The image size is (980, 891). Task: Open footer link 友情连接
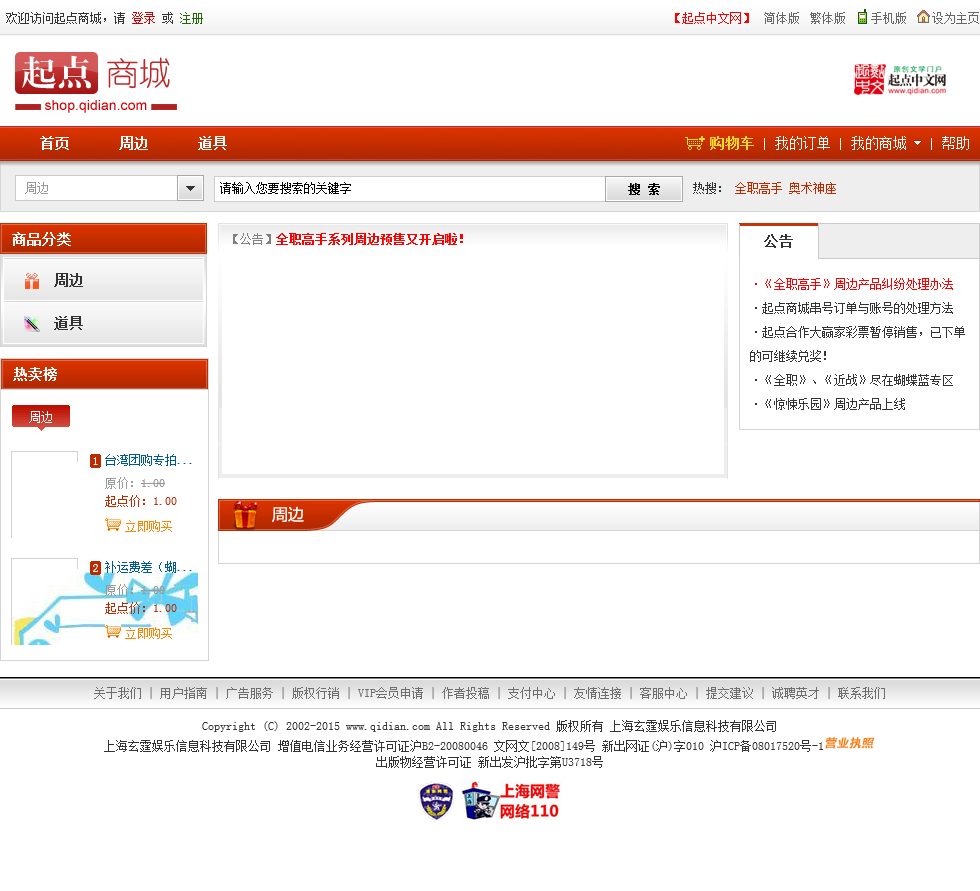pyautogui.click(x=598, y=693)
